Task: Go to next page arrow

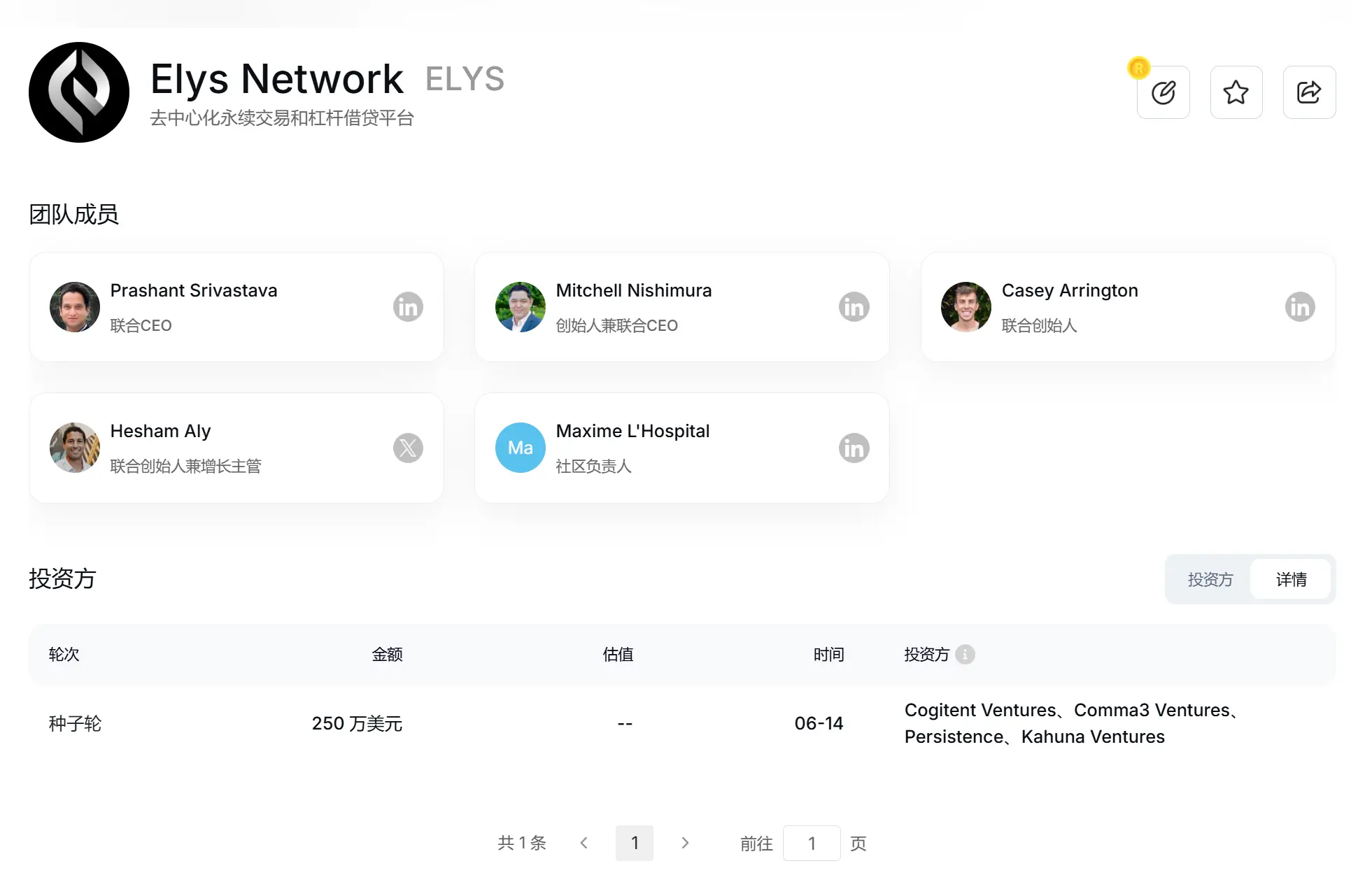Action: [x=685, y=843]
